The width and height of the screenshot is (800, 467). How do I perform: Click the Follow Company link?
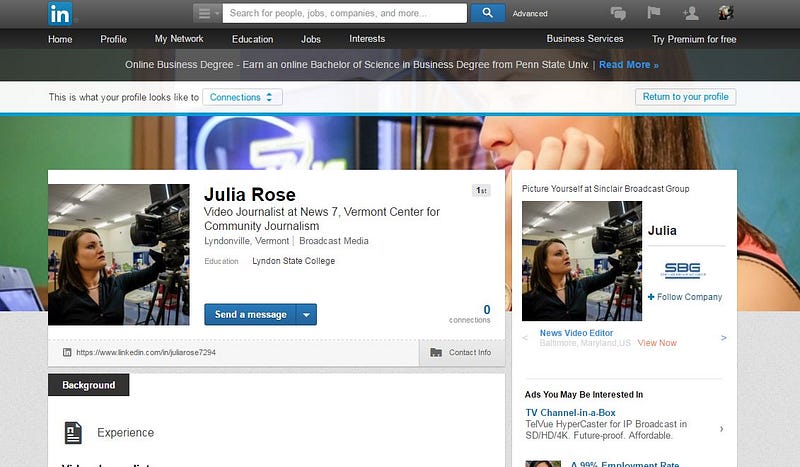click(x=689, y=297)
